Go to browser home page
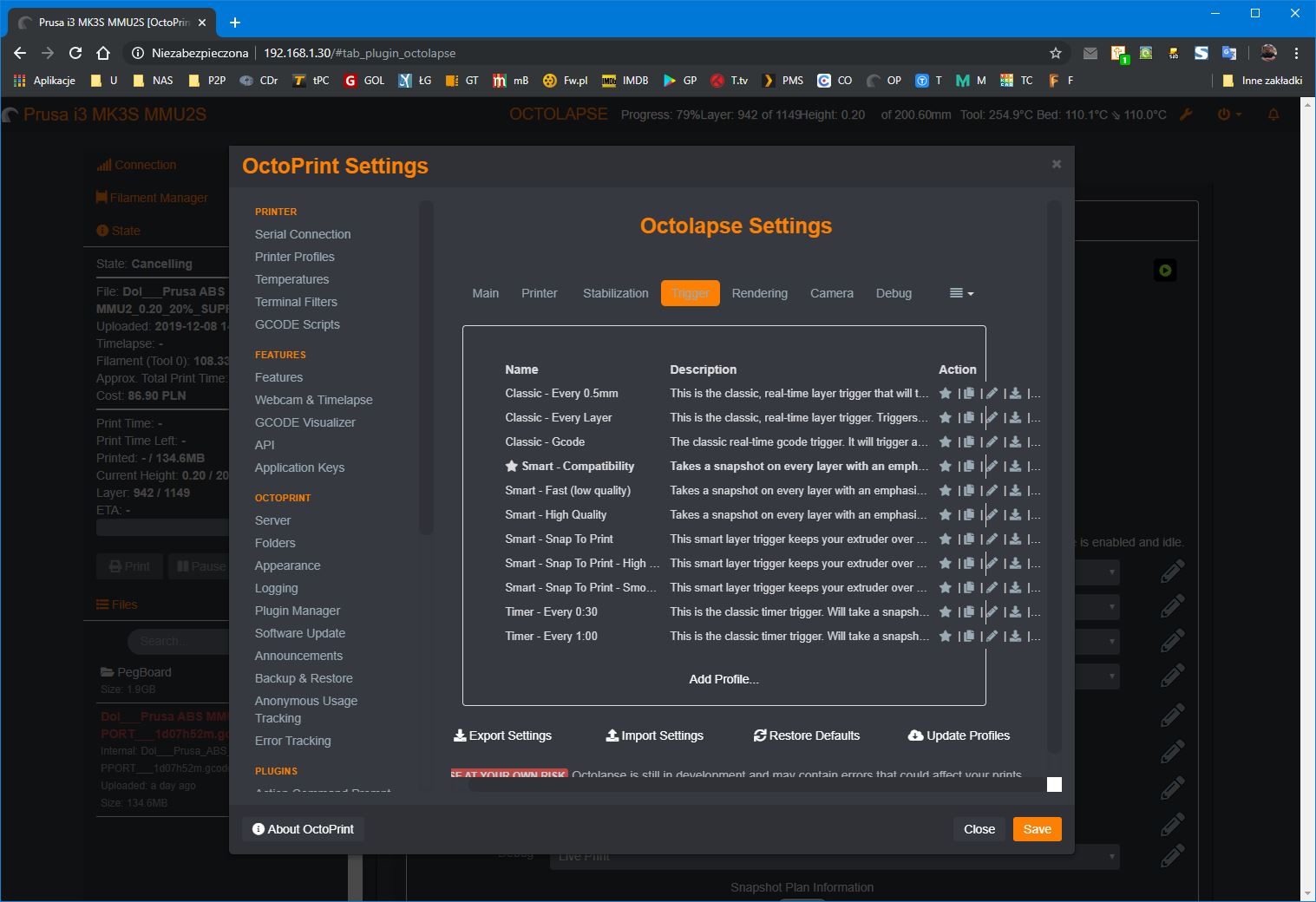 pos(103,53)
